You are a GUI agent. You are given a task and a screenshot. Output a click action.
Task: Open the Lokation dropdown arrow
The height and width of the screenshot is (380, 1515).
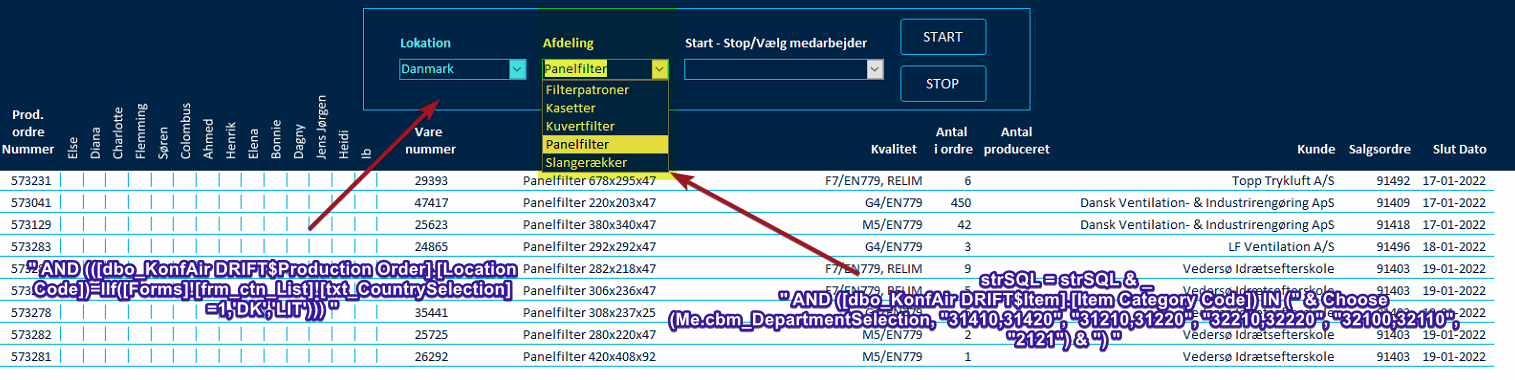pyautogui.click(x=517, y=69)
